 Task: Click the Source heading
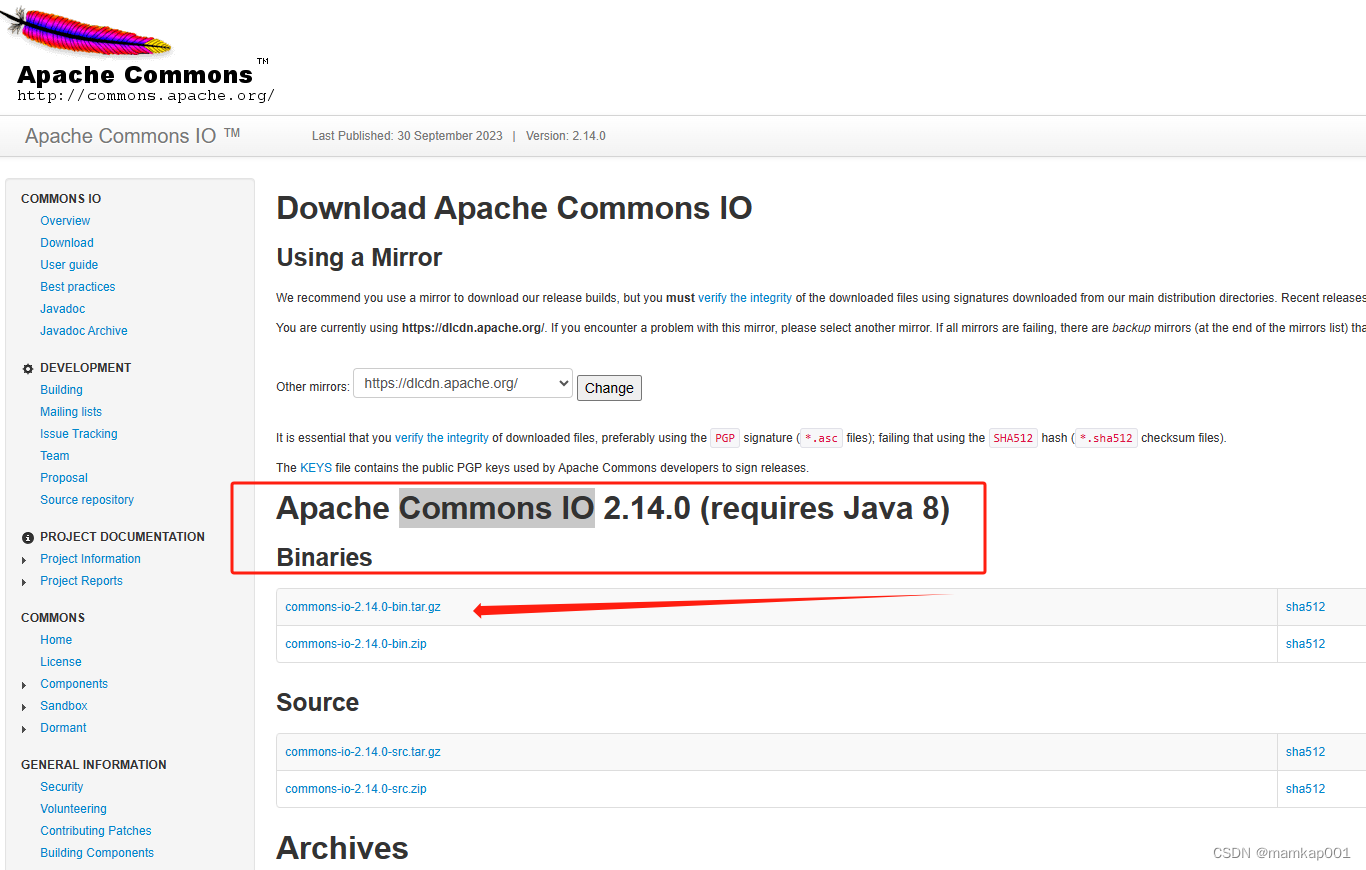318,702
